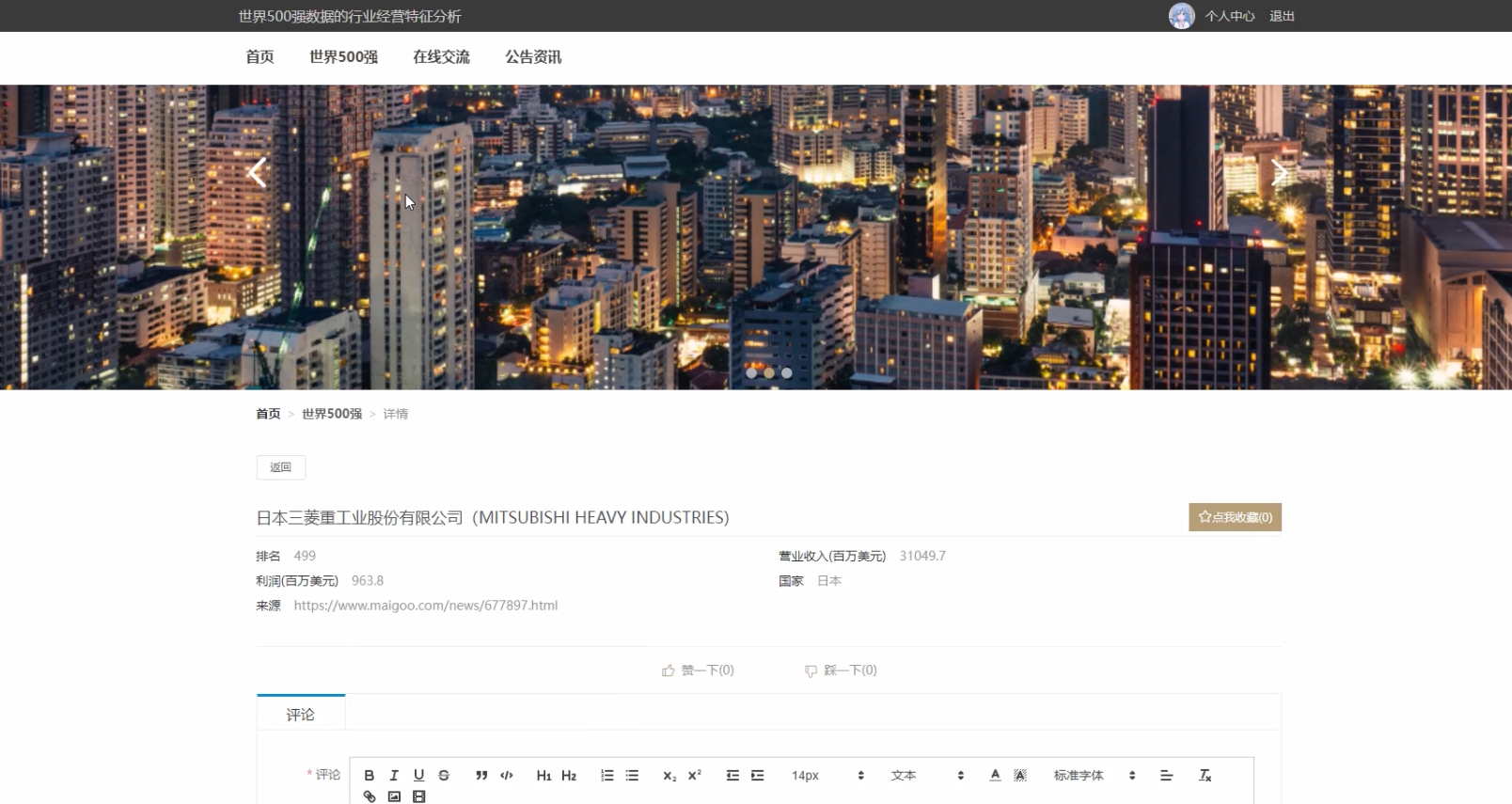Click revenue value 31049.7
This screenshot has height=804, width=1512.
[922, 556]
